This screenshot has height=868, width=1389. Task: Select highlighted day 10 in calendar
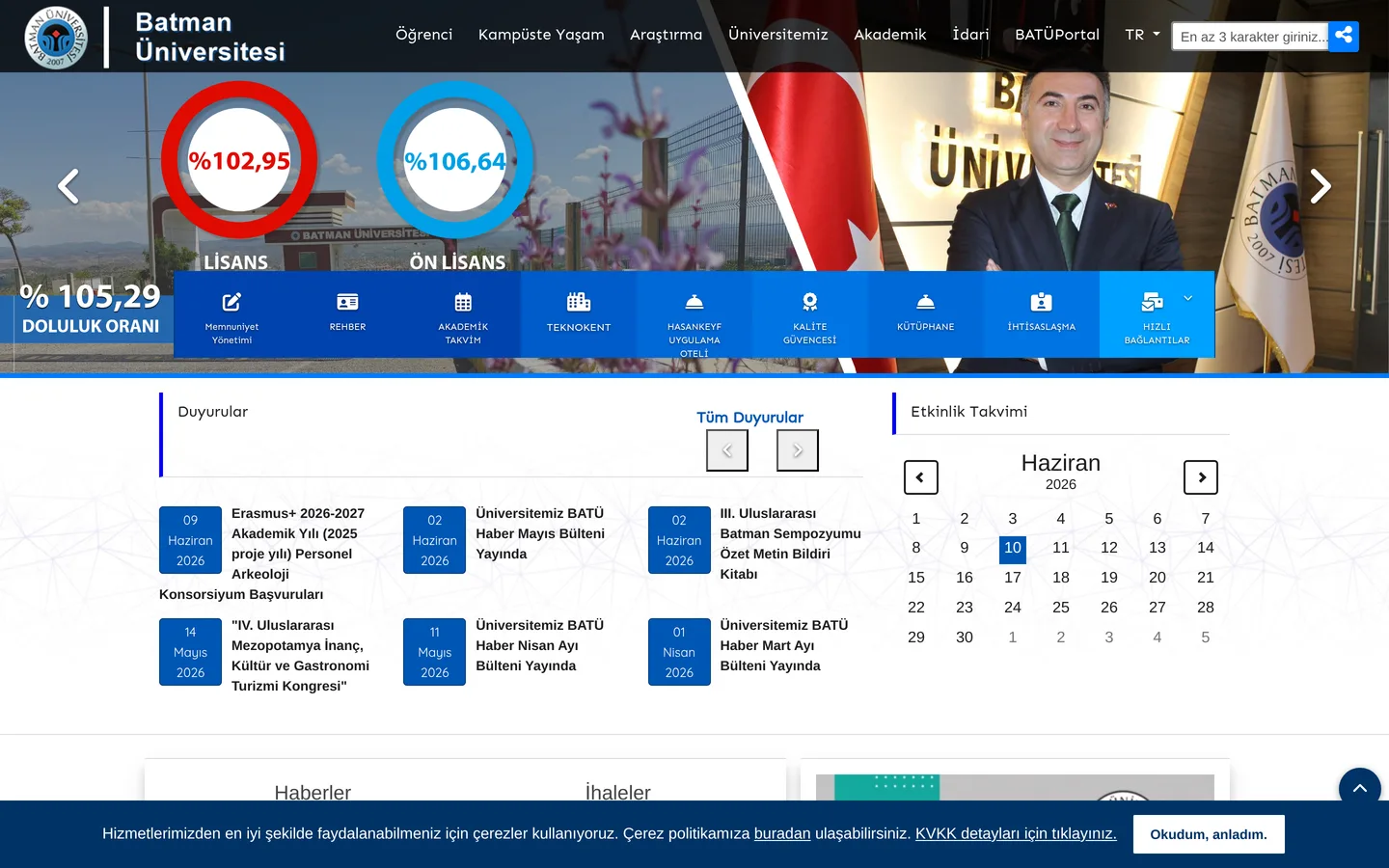(x=1013, y=548)
